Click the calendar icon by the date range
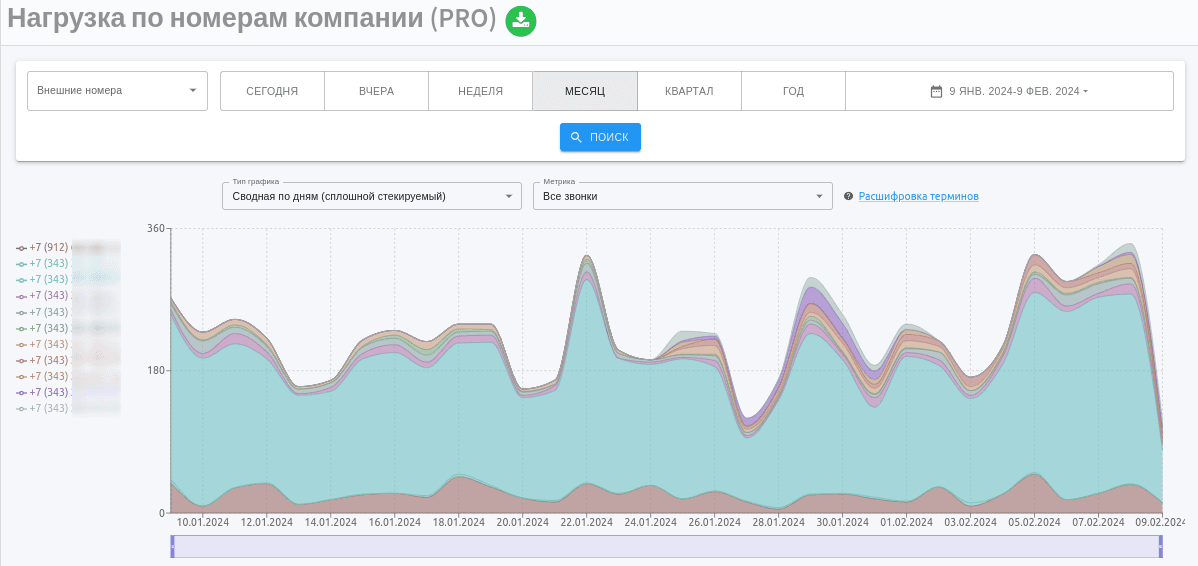 pyautogui.click(x=936, y=91)
